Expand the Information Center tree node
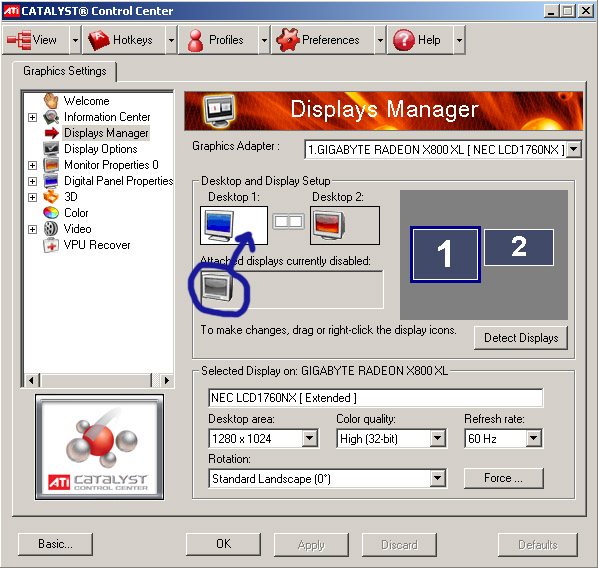 (32, 117)
